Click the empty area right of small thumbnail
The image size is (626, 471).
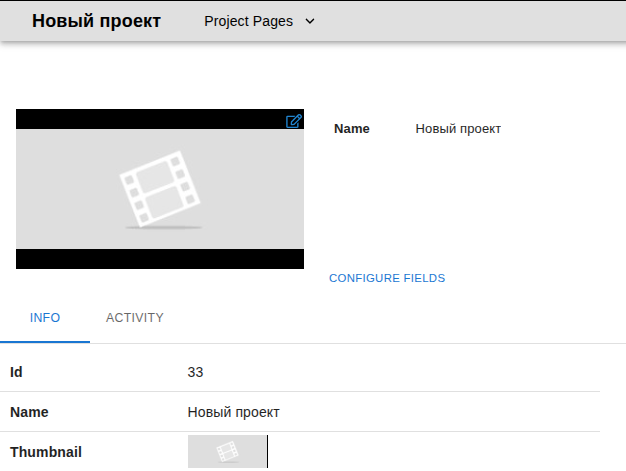pyautogui.click(x=430, y=452)
